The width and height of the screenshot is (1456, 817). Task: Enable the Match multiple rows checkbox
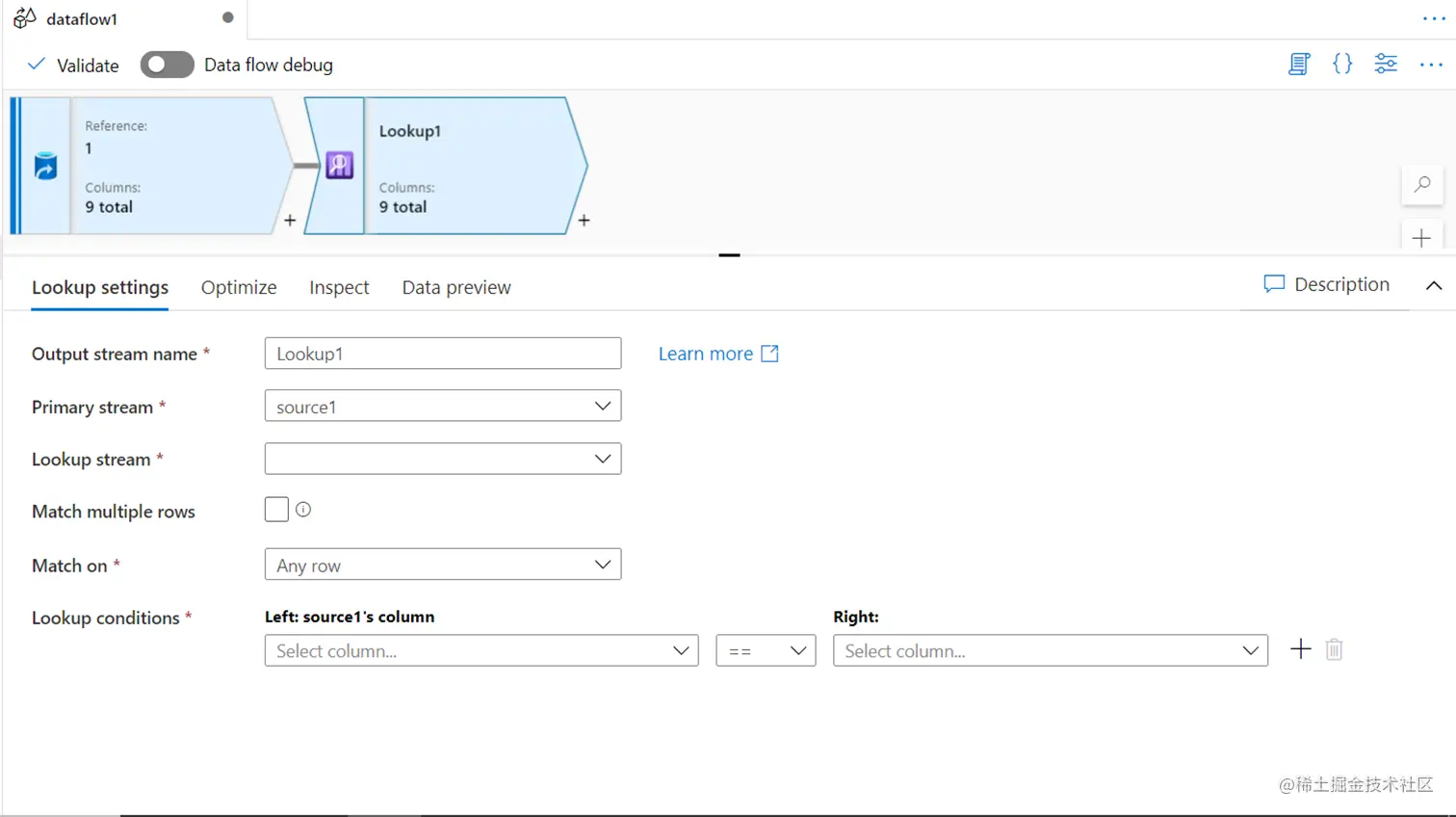[276, 510]
